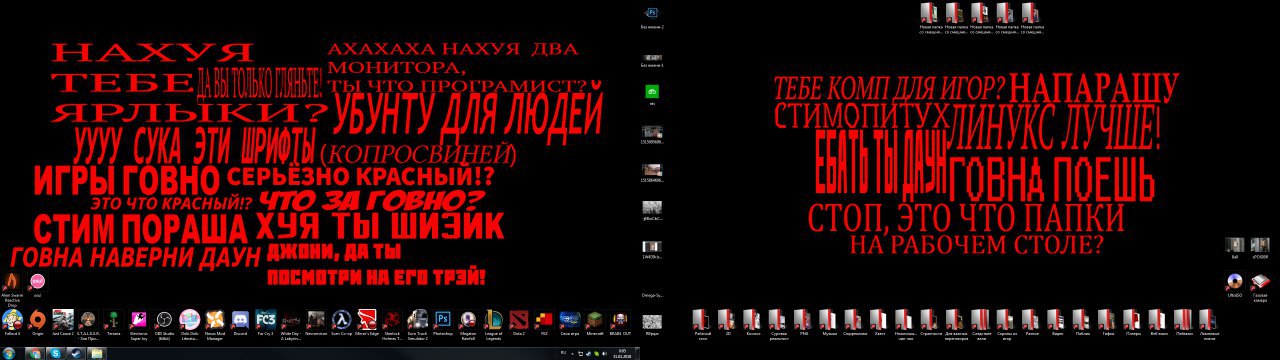Open the White Day game icon

[291, 324]
